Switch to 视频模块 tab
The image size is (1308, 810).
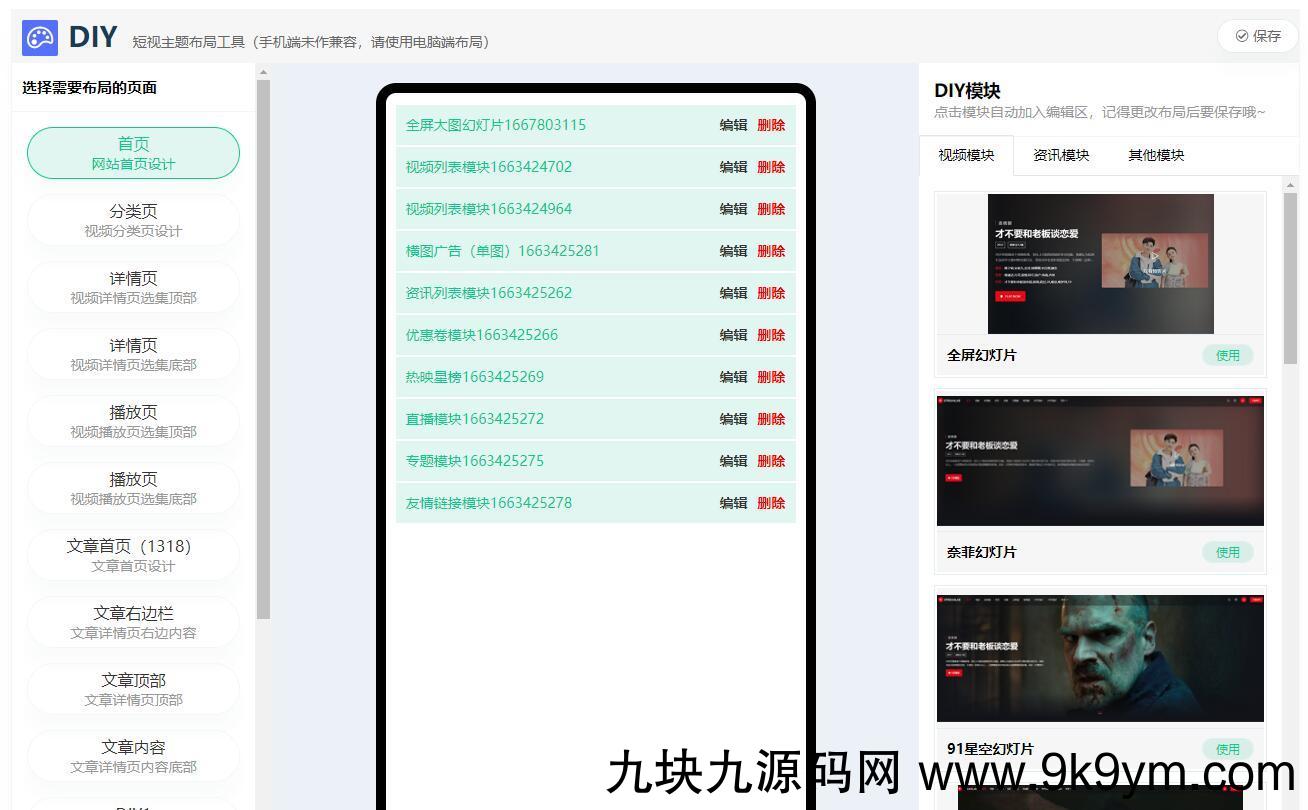pyautogui.click(x=966, y=155)
